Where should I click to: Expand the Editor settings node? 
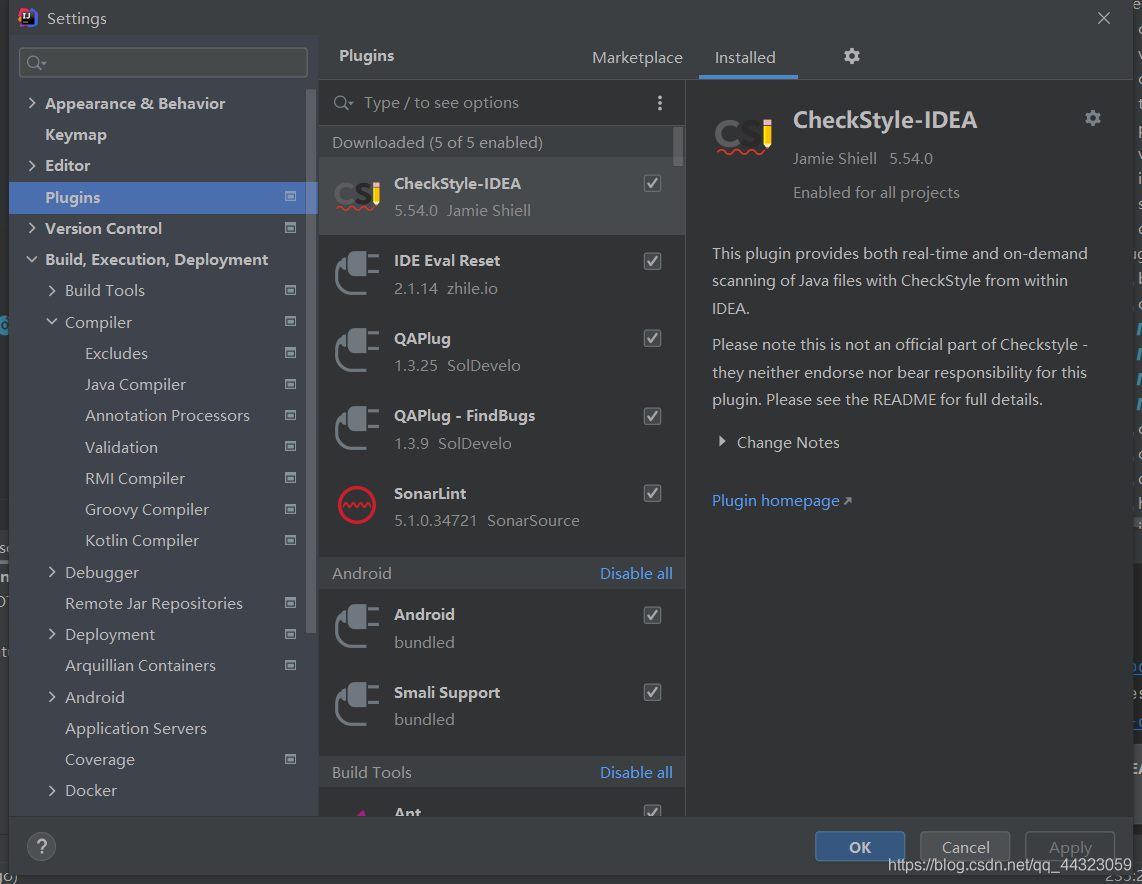pyautogui.click(x=31, y=165)
